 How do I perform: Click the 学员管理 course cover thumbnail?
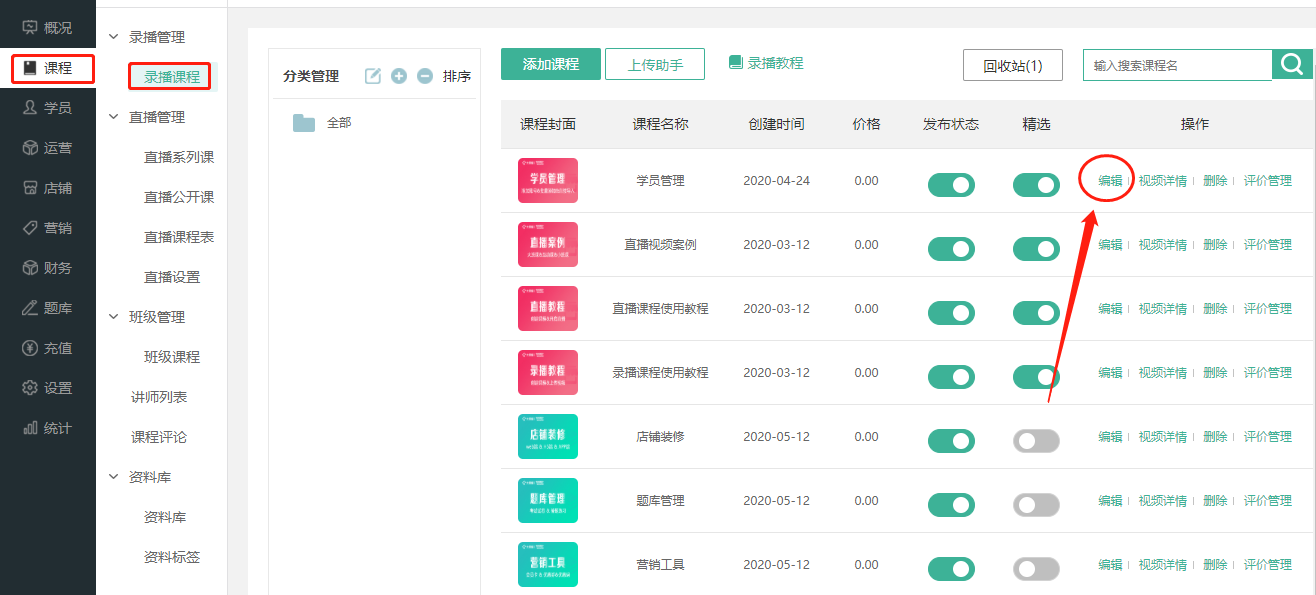coord(548,181)
